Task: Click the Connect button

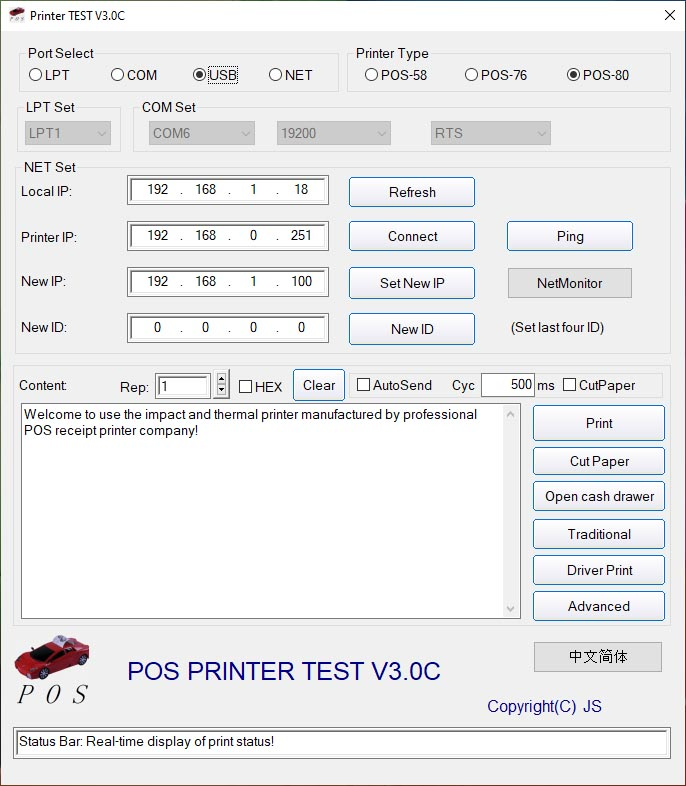Action: tap(412, 236)
